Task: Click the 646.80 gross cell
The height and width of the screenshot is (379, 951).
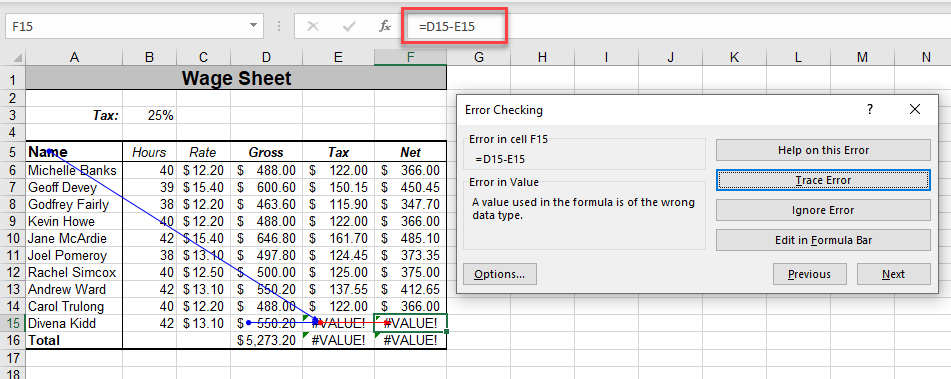Action: 266,238
